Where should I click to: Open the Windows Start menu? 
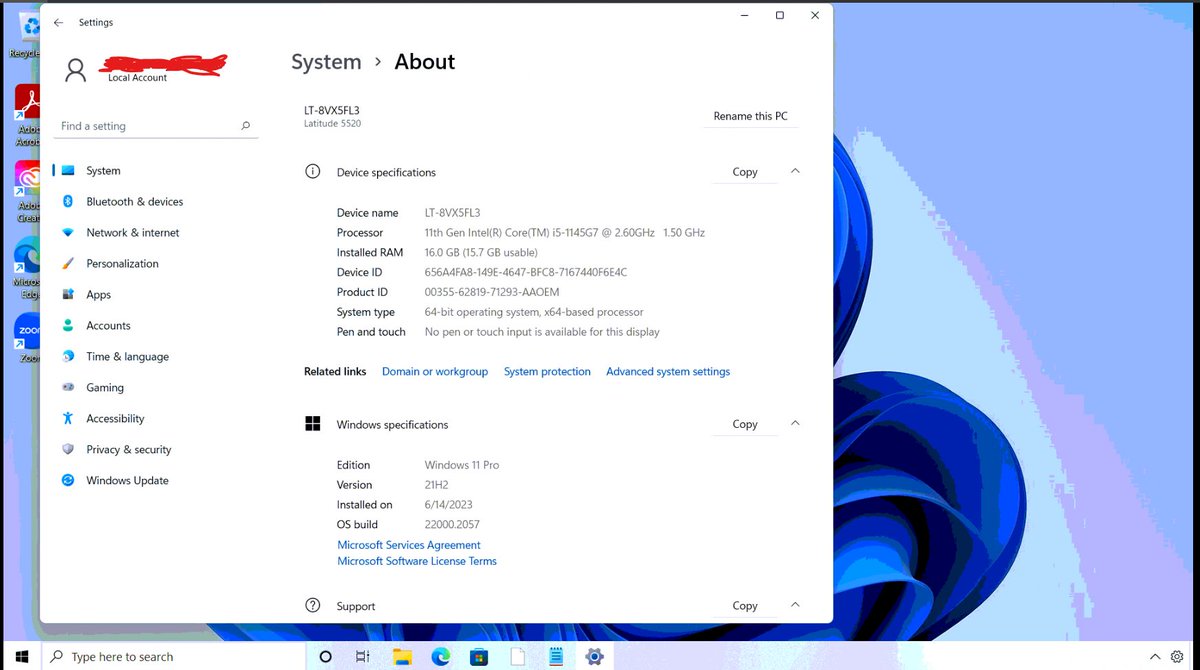click(21, 656)
